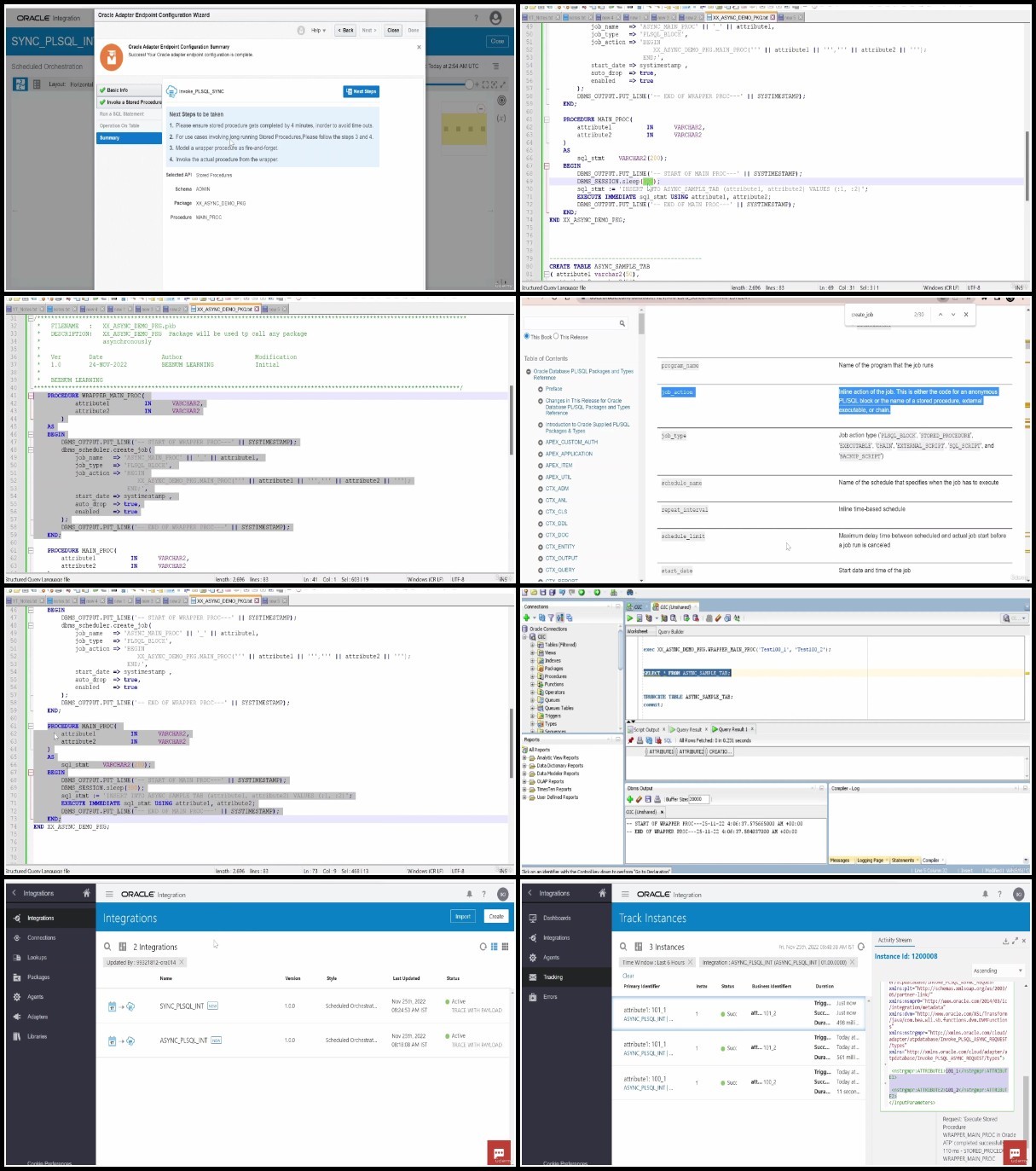Click the blue Next Steps button

click(361, 91)
